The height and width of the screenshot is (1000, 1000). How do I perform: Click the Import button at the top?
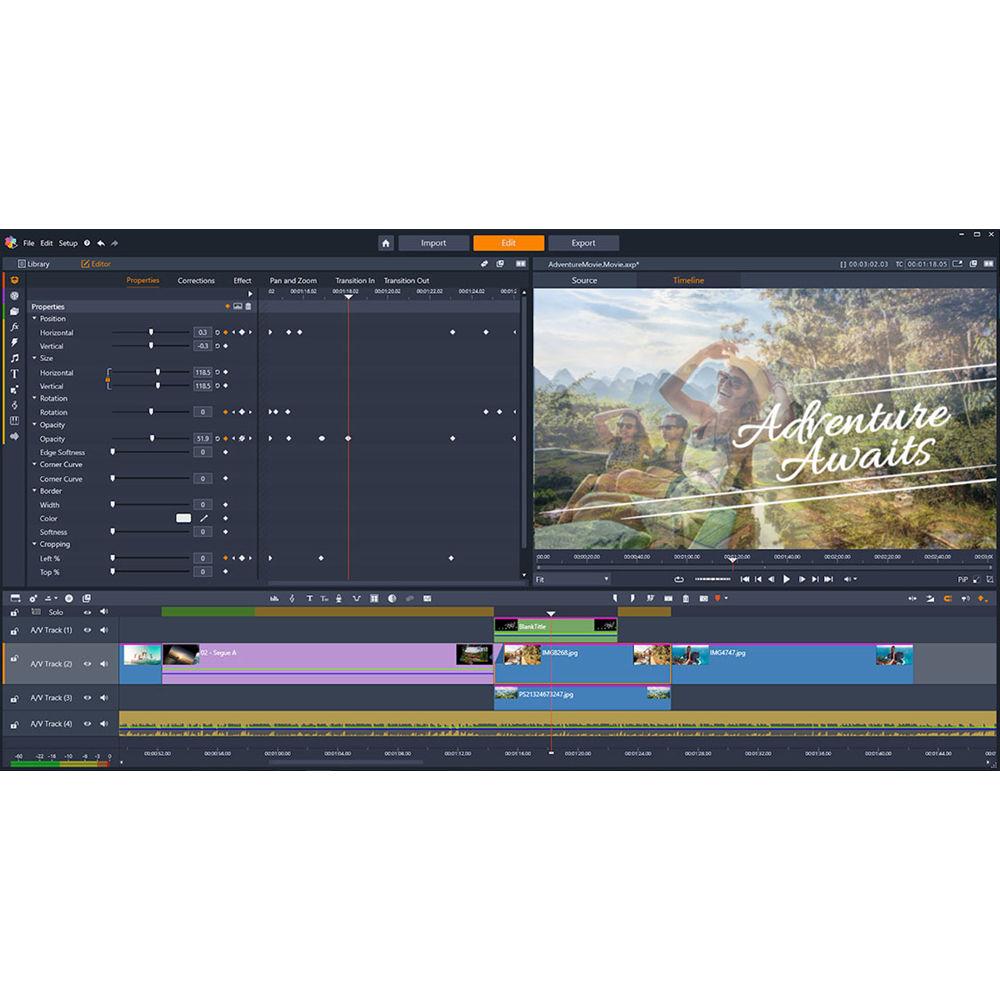433,242
